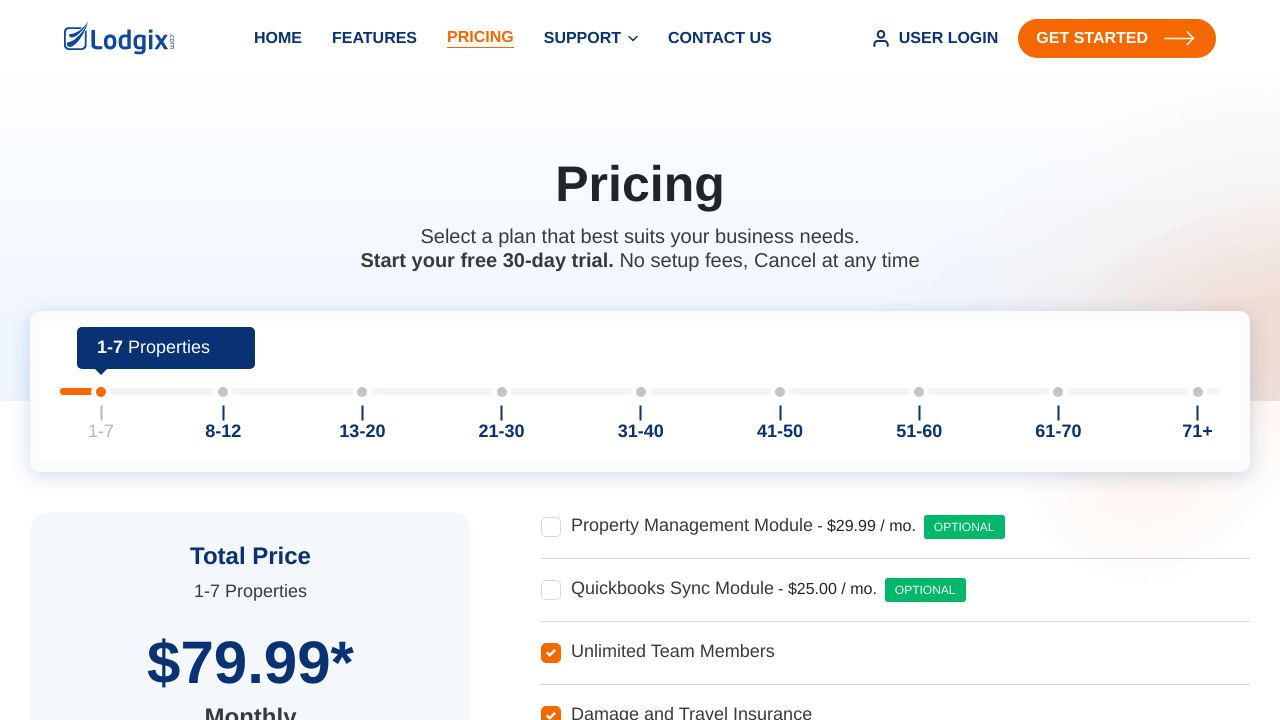Open the Features page

[374, 38]
